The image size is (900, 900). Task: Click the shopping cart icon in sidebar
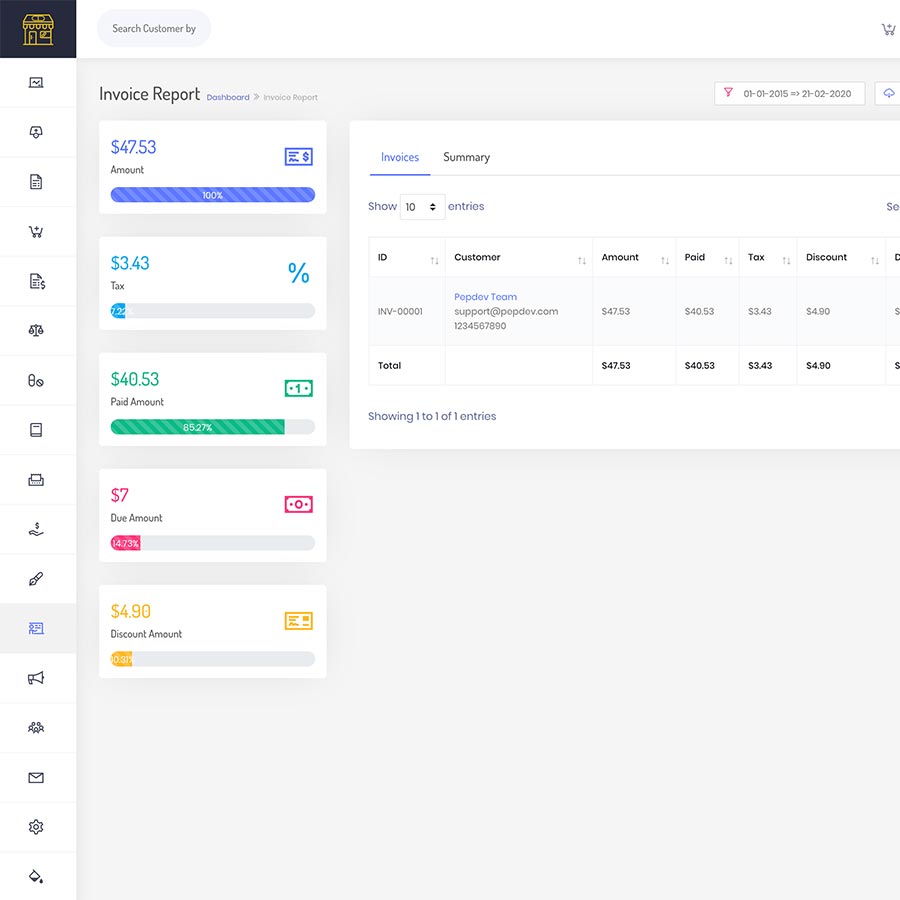pos(36,232)
